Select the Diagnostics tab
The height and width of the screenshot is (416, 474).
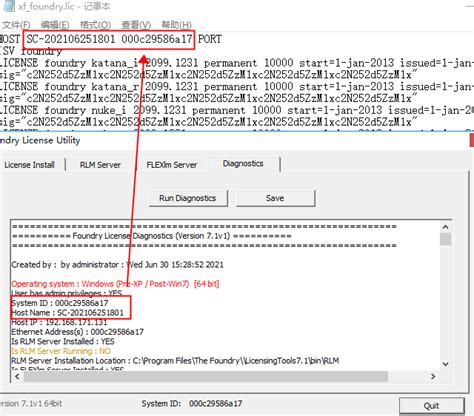[243, 164]
